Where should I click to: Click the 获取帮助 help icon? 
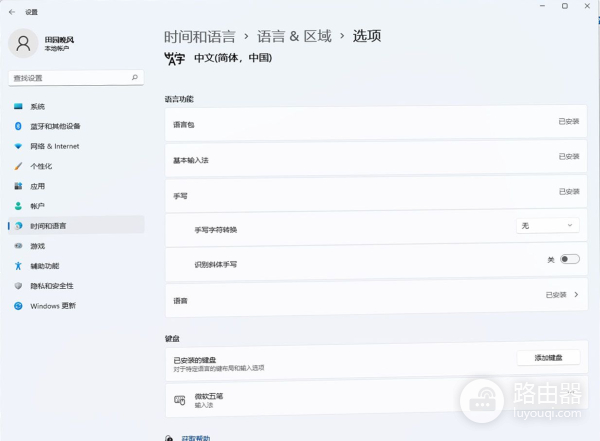pyautogui.click(x=169, y=438)
